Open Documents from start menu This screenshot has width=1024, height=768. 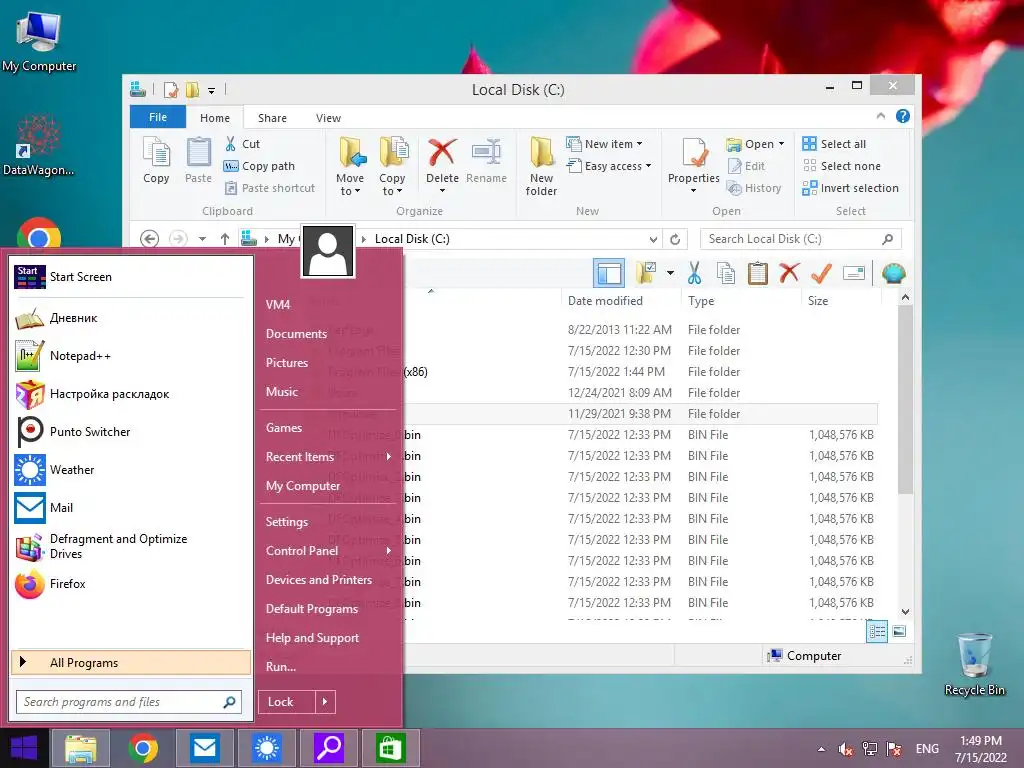click(x=296, y=334)
